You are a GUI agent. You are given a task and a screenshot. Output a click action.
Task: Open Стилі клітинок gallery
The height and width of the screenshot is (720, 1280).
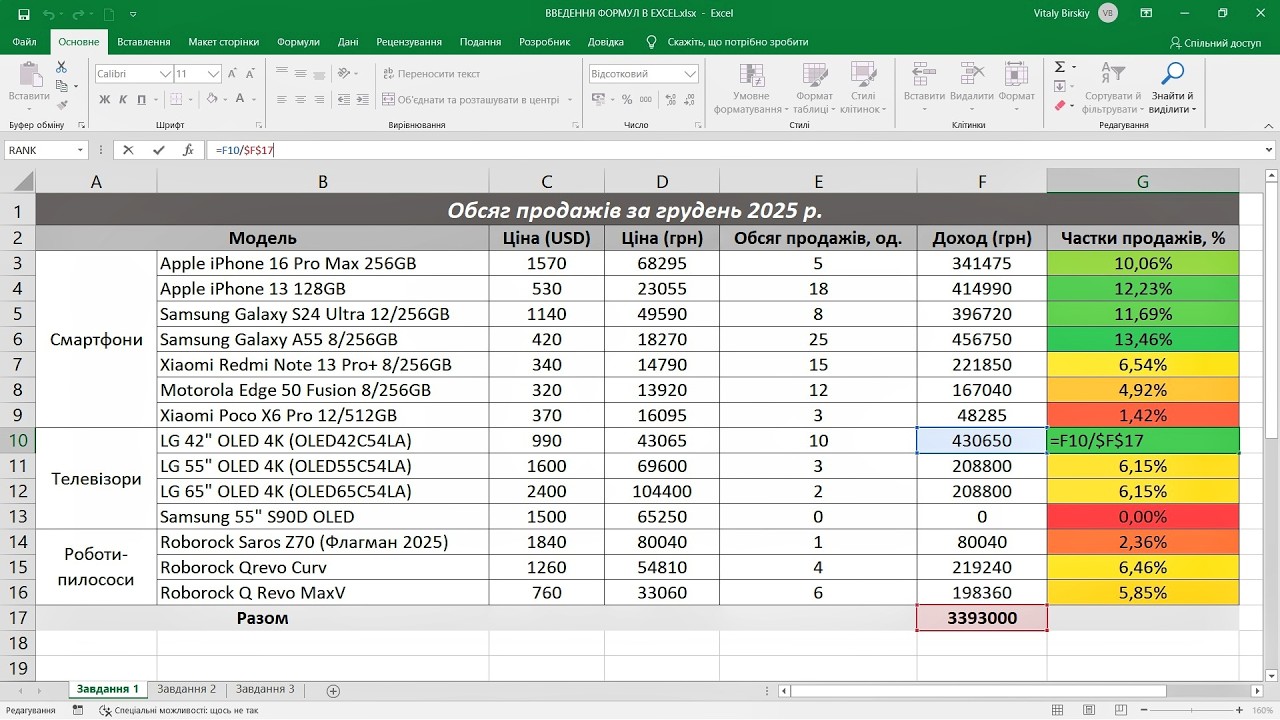[x=862, y=88]
